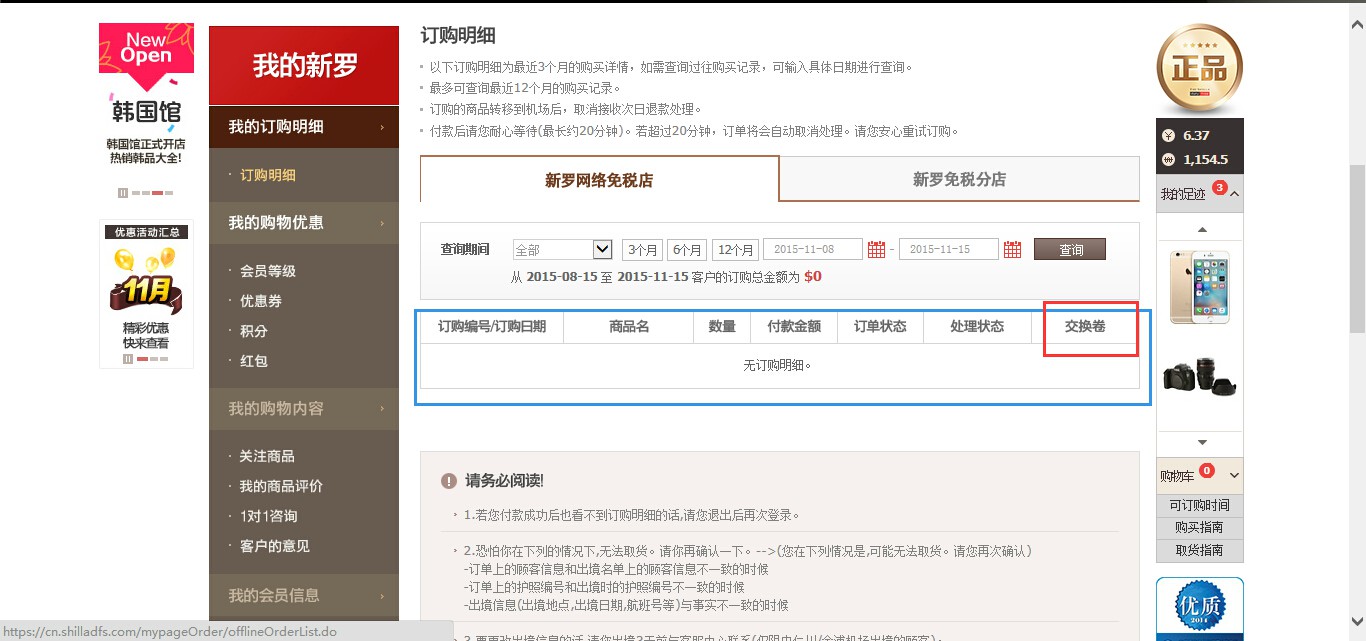This screenshot has height=641, width=1366.
Task: Expand the 购物车 section
Action: pos(1234,477)
